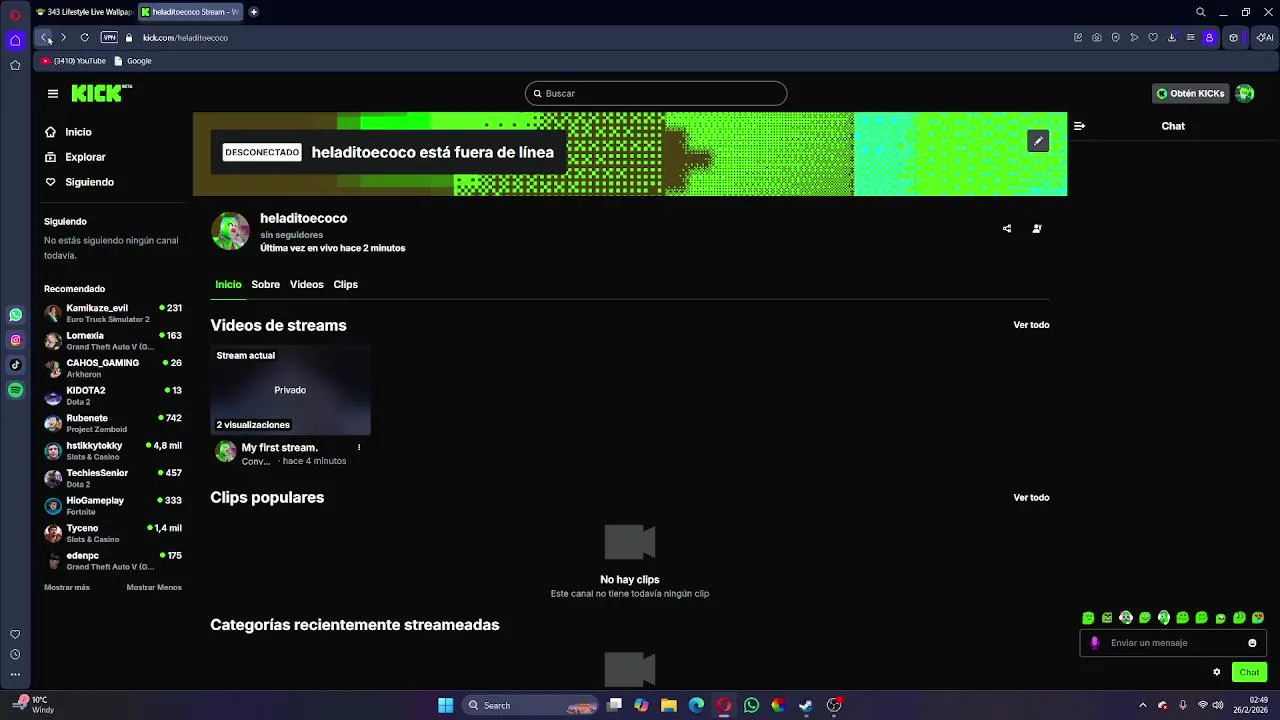
Task: Open the Windows Start menu
Action: [x=446, y=705]
